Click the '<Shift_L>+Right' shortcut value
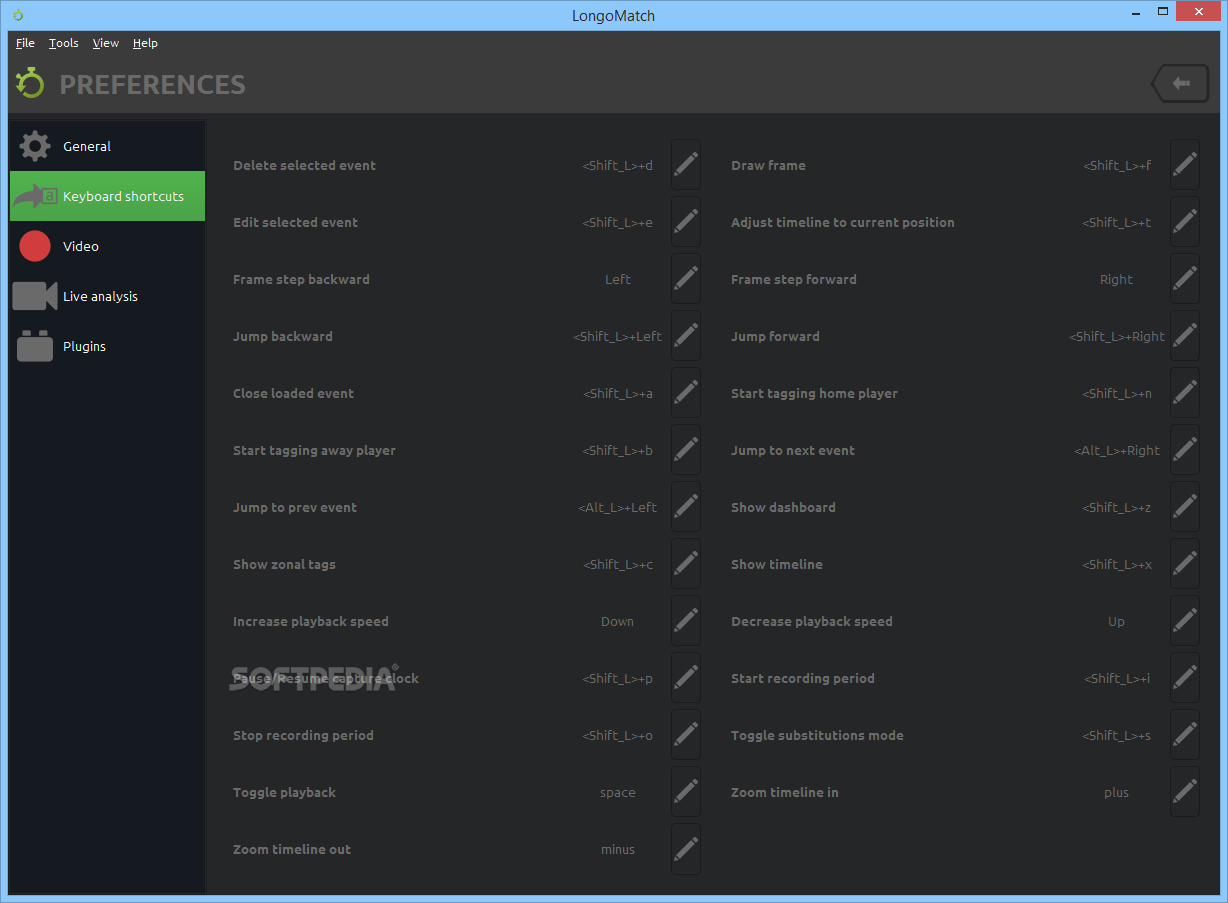Image resolution: width=1228 pixels, height=903 pixels. pyautogui.click(x=1117, y=336)
